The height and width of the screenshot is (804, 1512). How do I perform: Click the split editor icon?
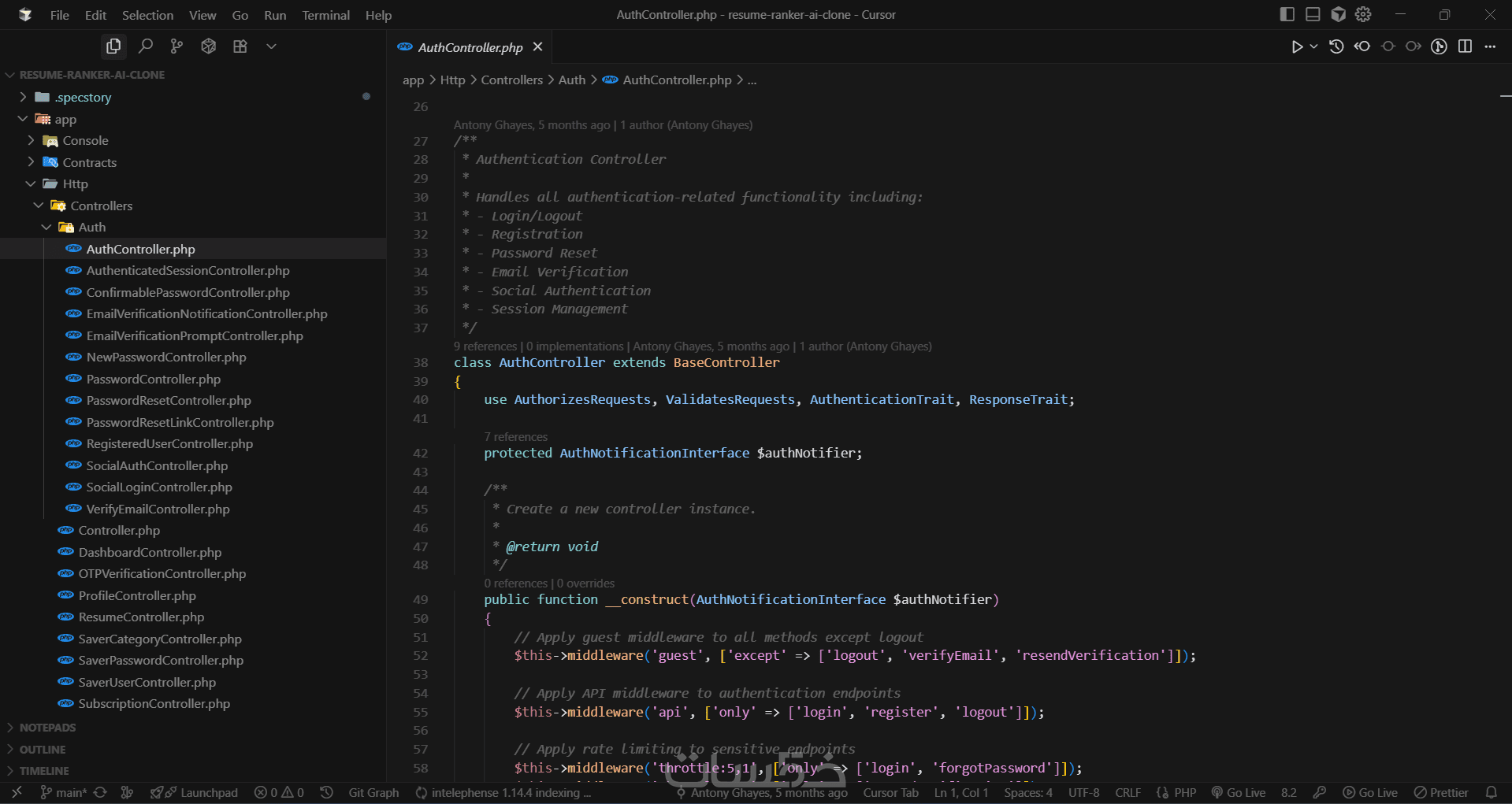click(x=1465, y=46)
